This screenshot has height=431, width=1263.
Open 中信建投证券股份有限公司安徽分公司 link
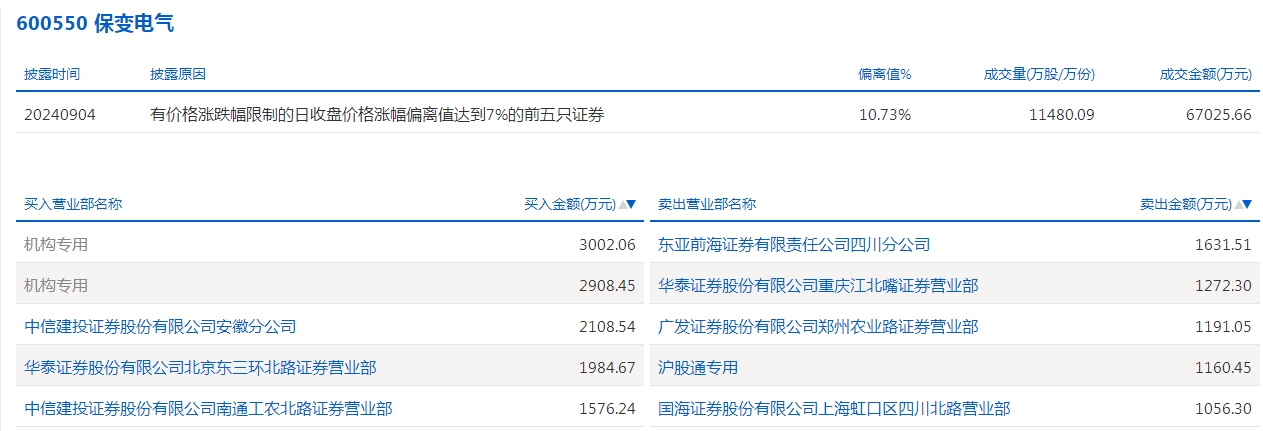click(x=160, y=326)
